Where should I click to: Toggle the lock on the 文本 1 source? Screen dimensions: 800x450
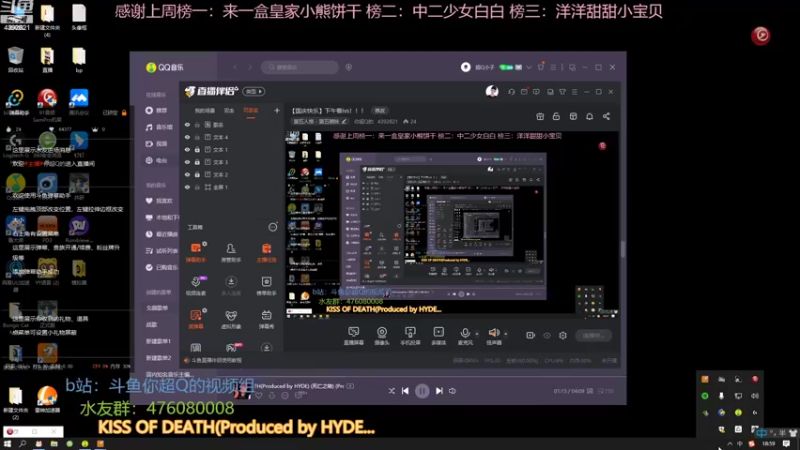point(197,149)
